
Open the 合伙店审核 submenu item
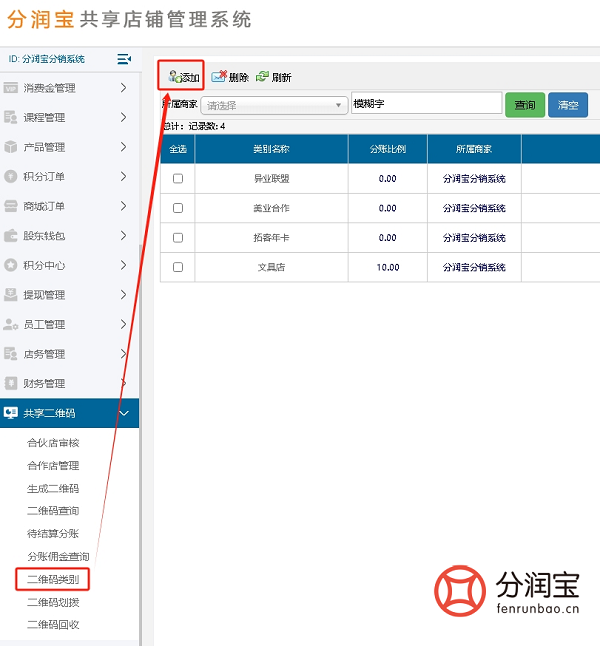53,443
